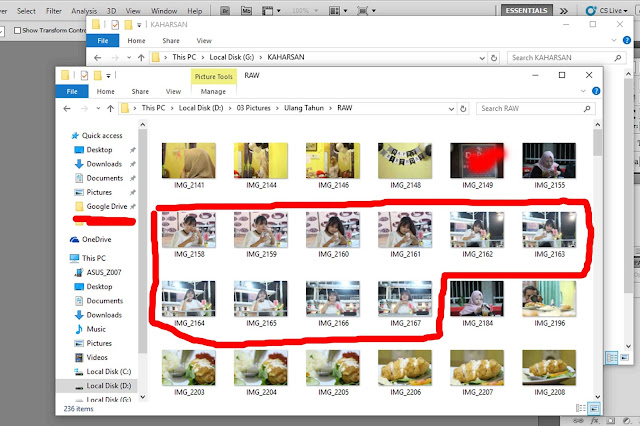Open Home tab in RAW window
The width and height of the screenshot is (640, 426).
click(x=106, y=92)
